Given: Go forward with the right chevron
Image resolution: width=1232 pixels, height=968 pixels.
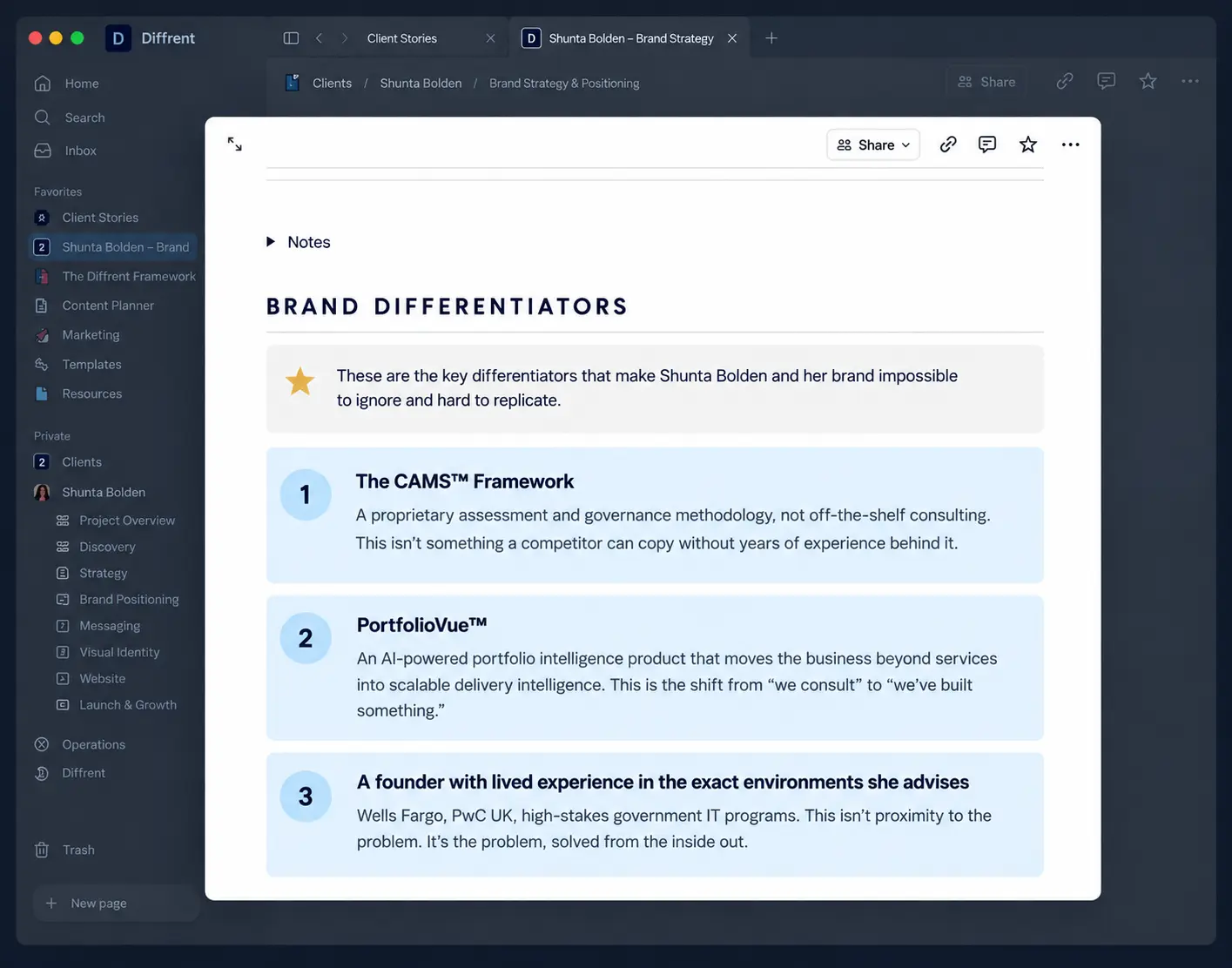Looking at the screenshot, I should [345, 38].
